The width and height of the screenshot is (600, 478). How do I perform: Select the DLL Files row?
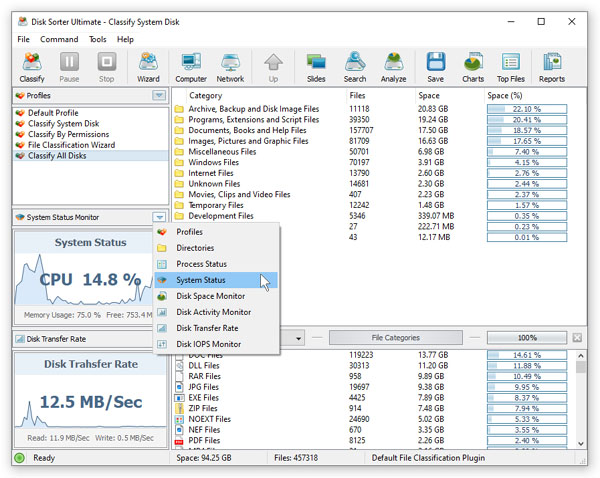coord(370,366)
